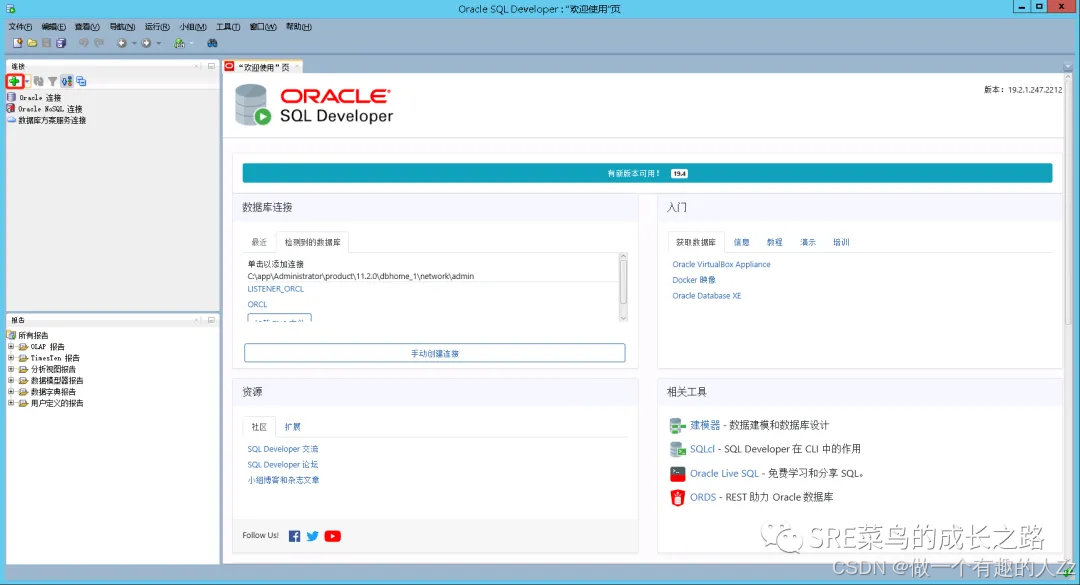Expand the TimesTen 报告 node
This screenshot has width=1080, height=585.
tap(11, 358)
